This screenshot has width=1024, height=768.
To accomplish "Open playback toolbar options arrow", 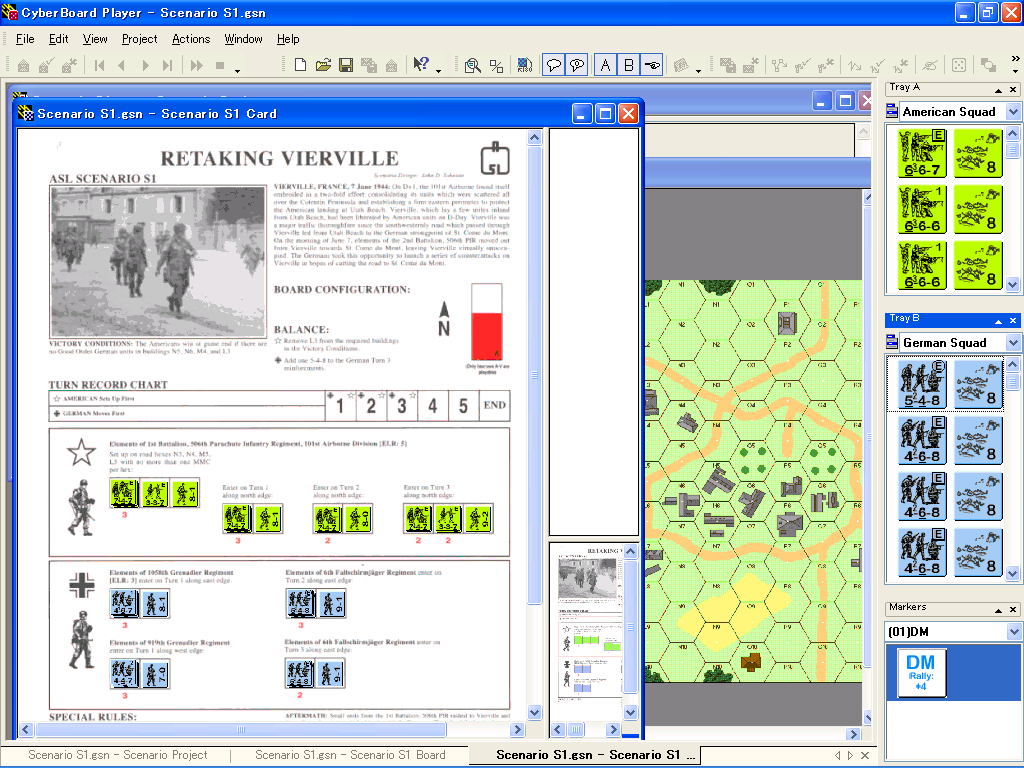I will (237, 71).
